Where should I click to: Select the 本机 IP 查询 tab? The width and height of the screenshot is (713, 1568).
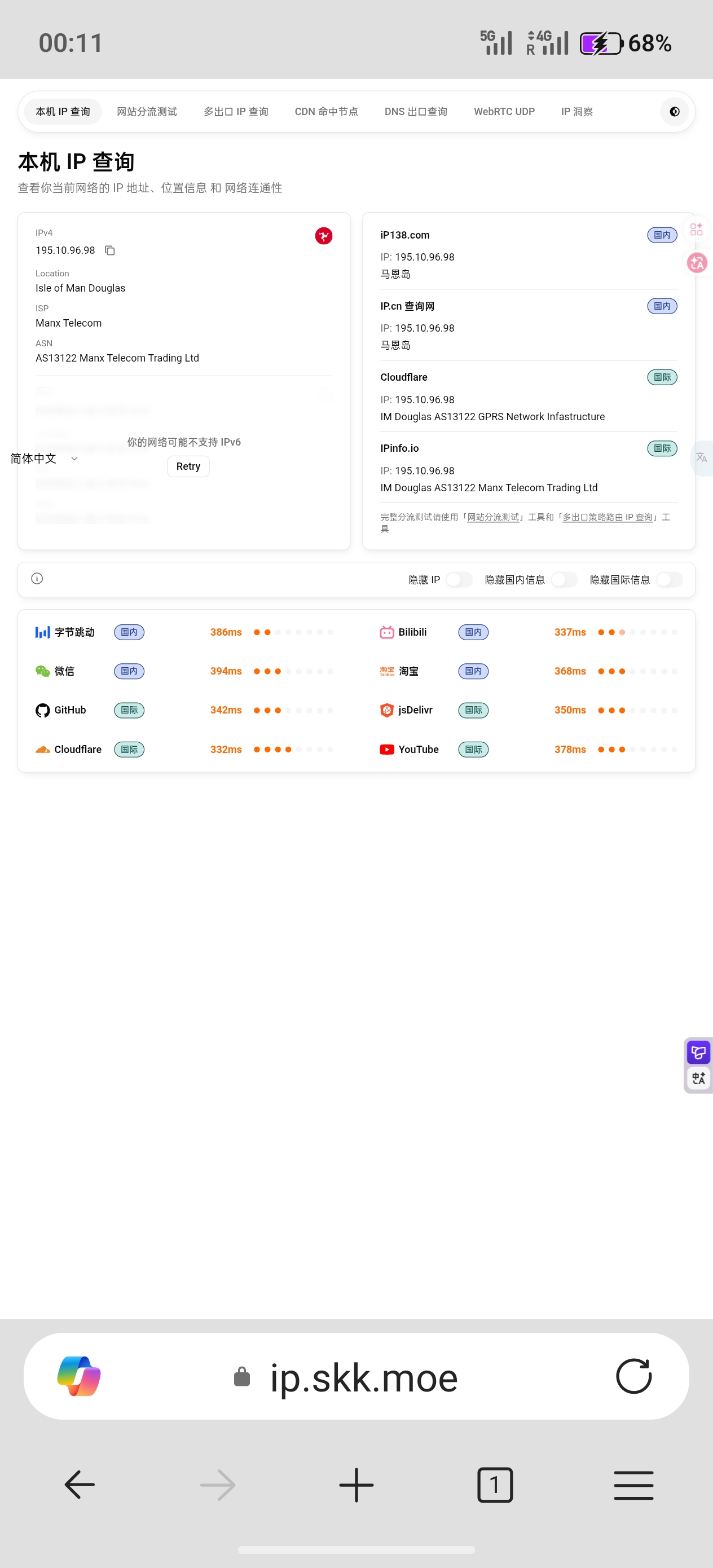(x=63, y=111)
